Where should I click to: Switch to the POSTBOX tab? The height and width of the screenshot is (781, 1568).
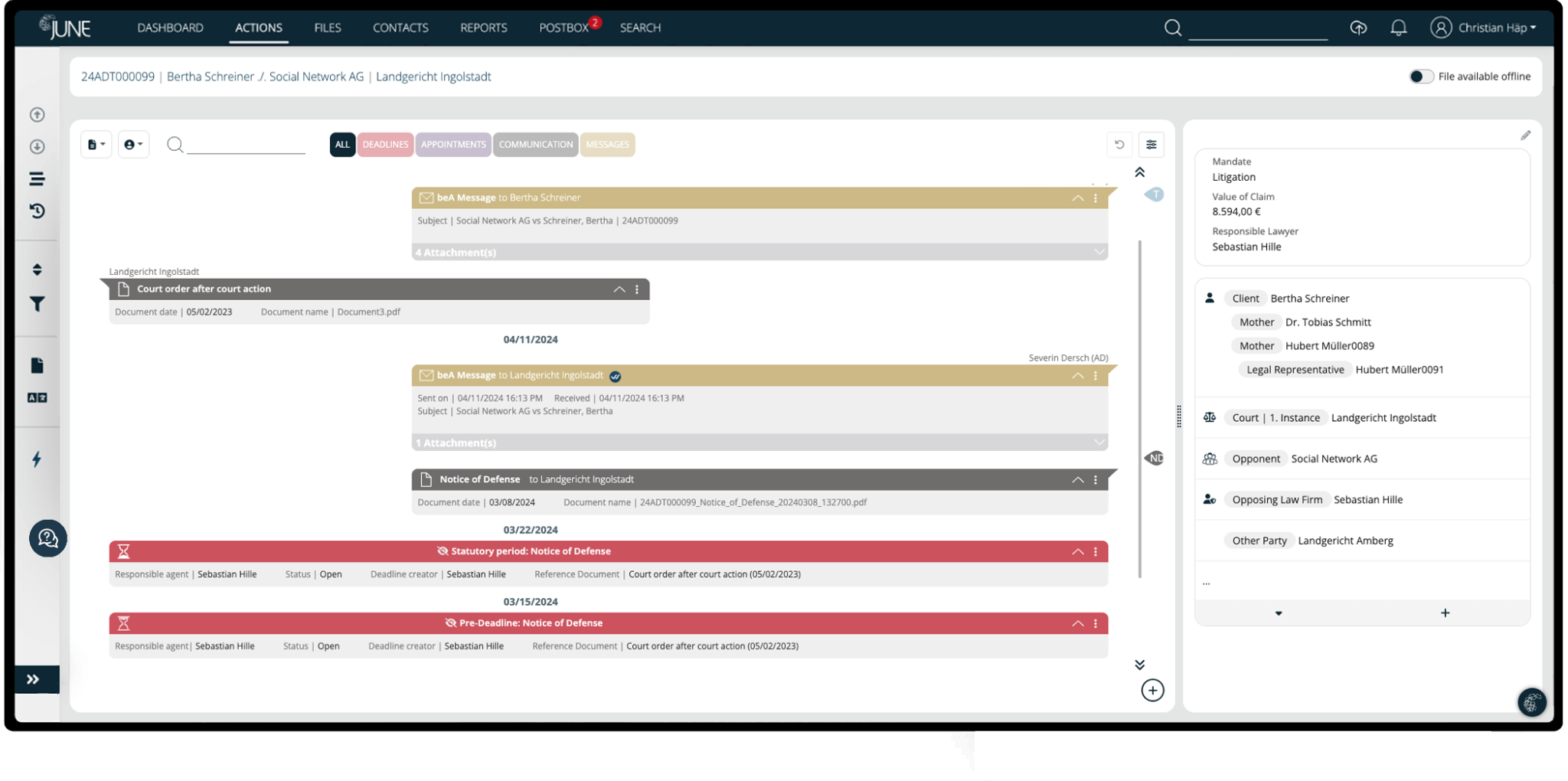(564, 28)
